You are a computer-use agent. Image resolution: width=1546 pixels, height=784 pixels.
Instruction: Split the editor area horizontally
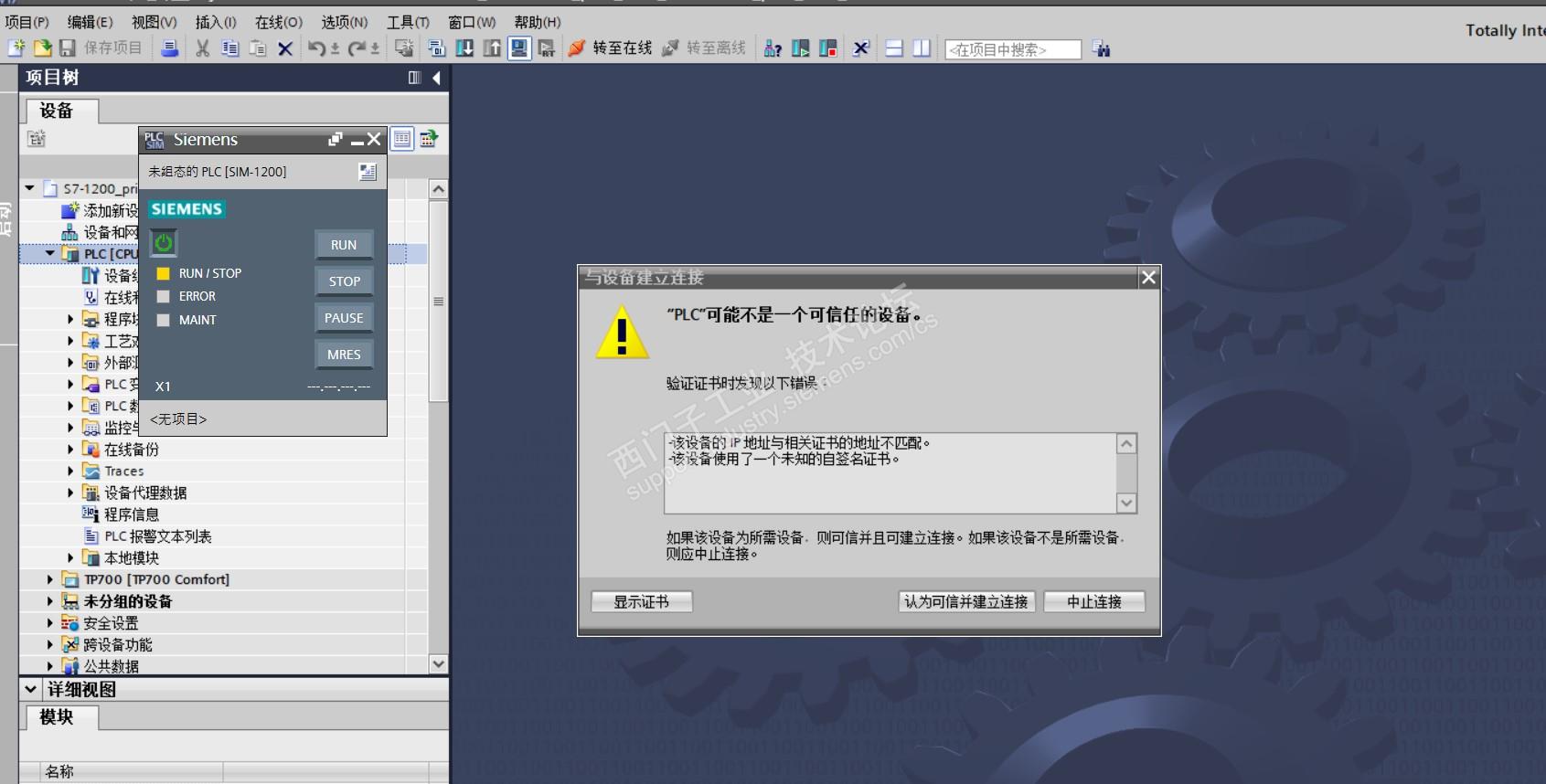pos(894,48)
